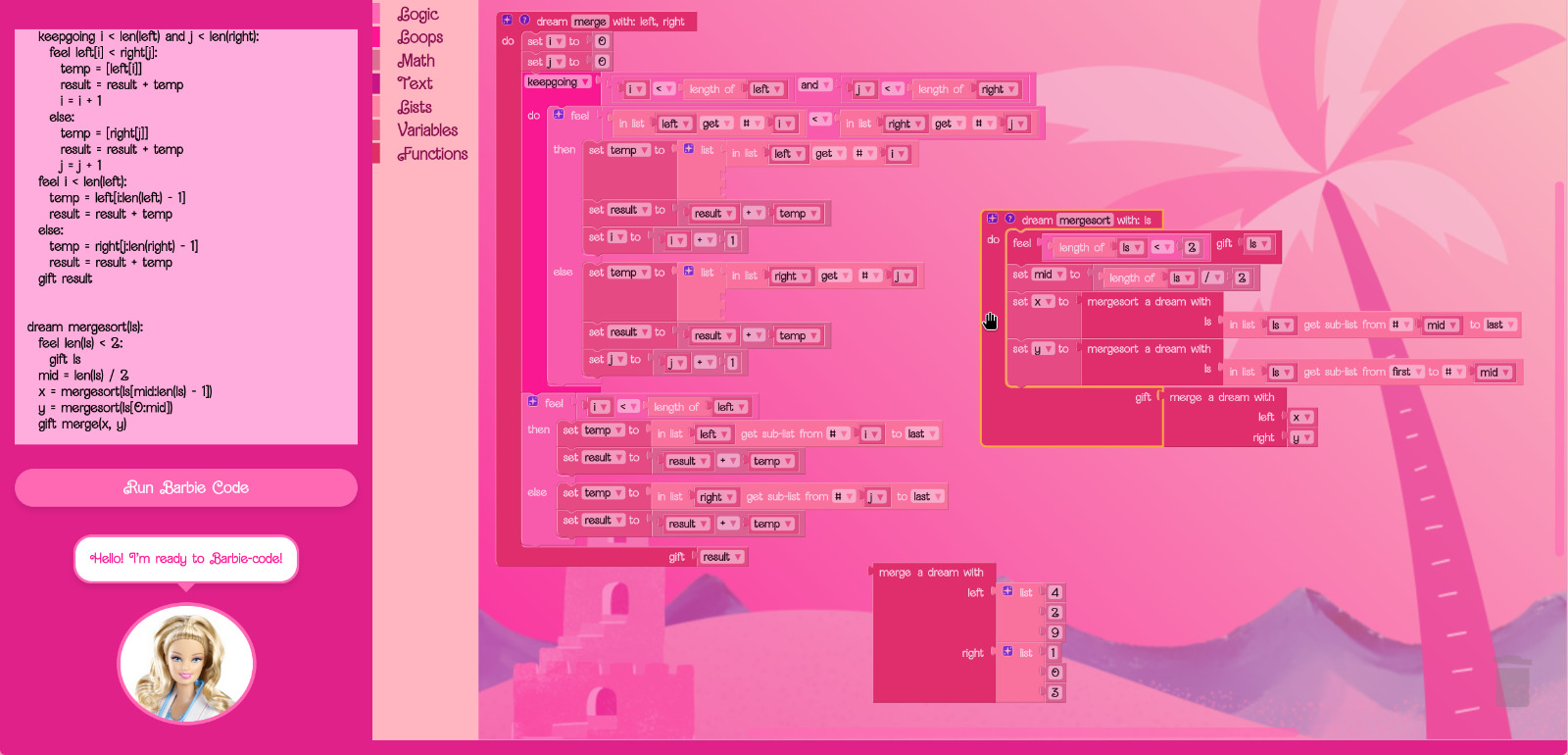The image size is (1568, 755).
Task: Open the 'right' dropdown in 'length of right'
Action: (999, 89)
